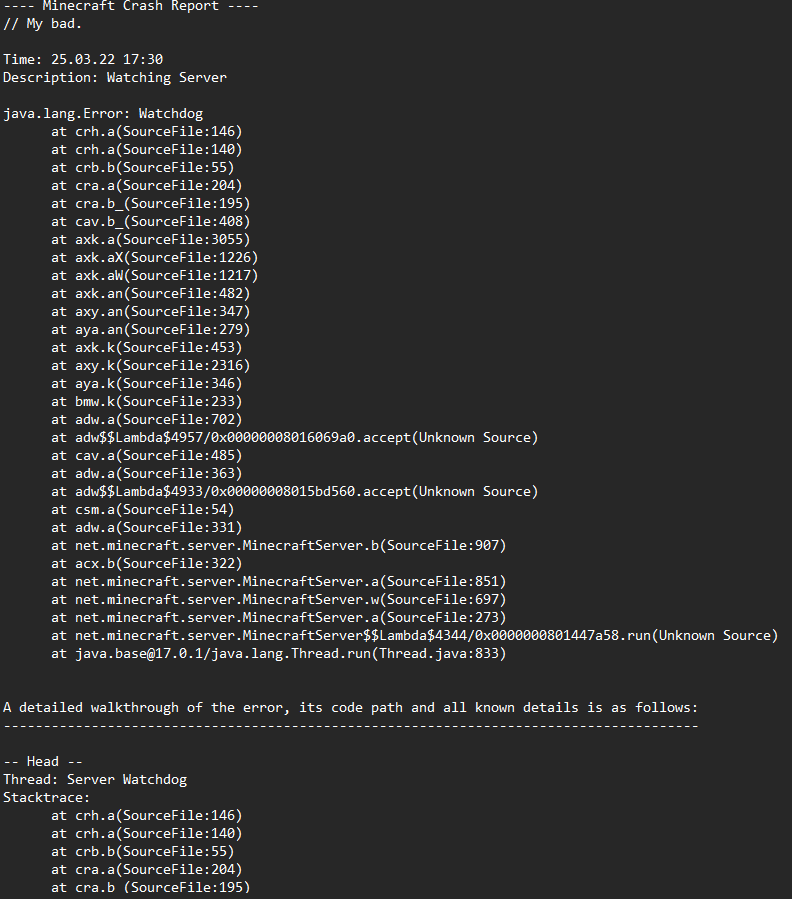Image resolution: width=792 pixels, height=899 pixels.
Task: Click the java.lang.Thread.run(Thread.java:833) line
Action: point(278,654)
